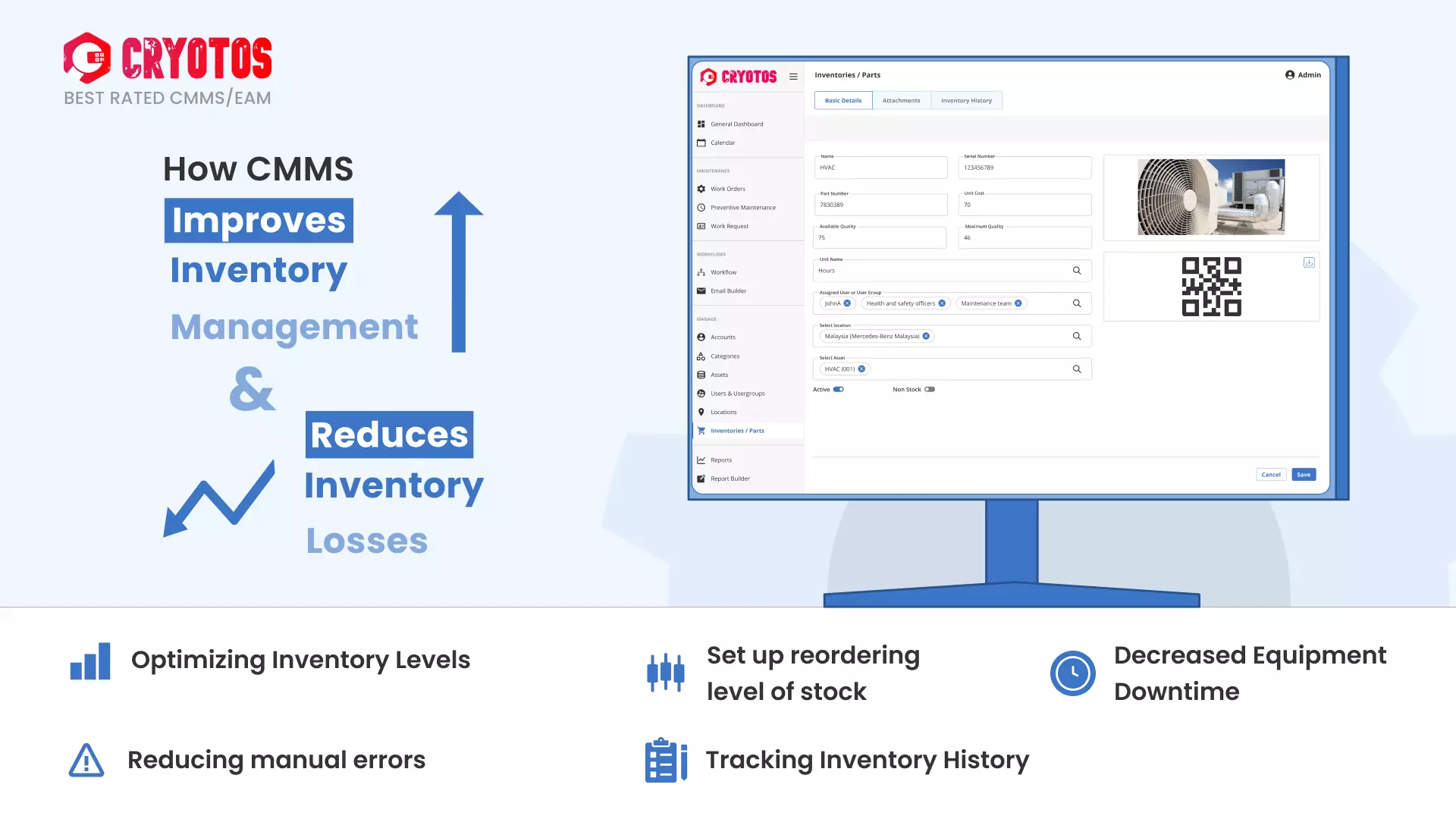The image size is (1456, 819).
Task: Enable the Non Stock toggle
Action: [930, 389]
